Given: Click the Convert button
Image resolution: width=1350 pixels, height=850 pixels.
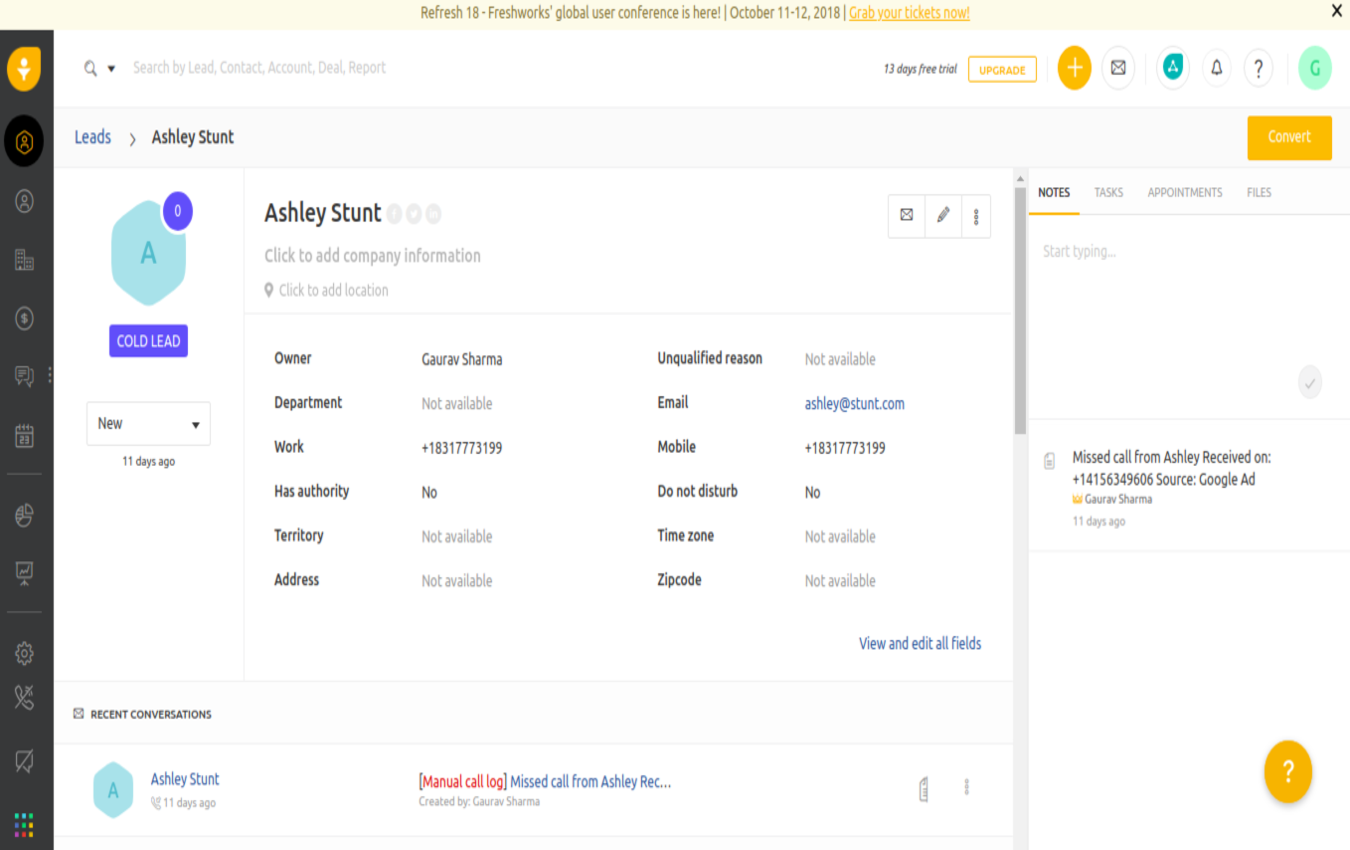Looking at the screenshot, I should [1289, 137].
